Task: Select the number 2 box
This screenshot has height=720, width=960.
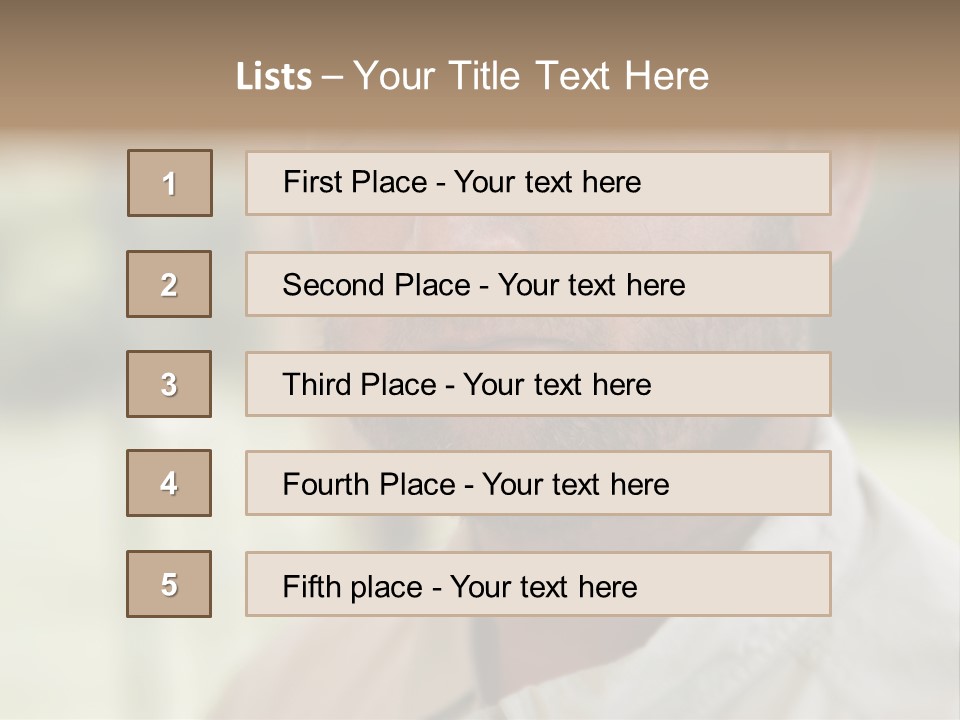Action: click(x=169, y=284)
